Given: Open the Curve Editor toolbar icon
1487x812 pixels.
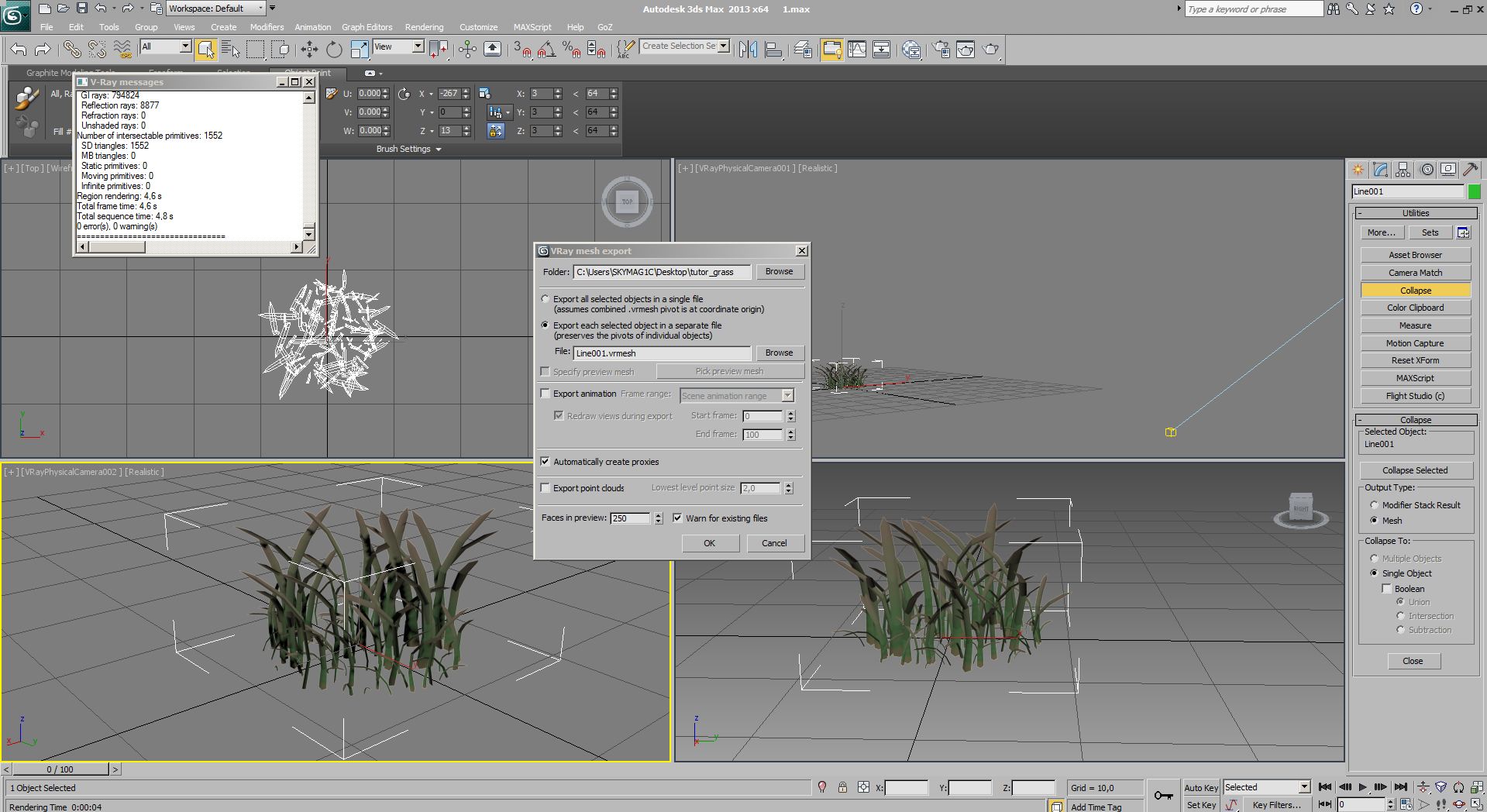Looking at the screenshot, I should click(857, 50).
